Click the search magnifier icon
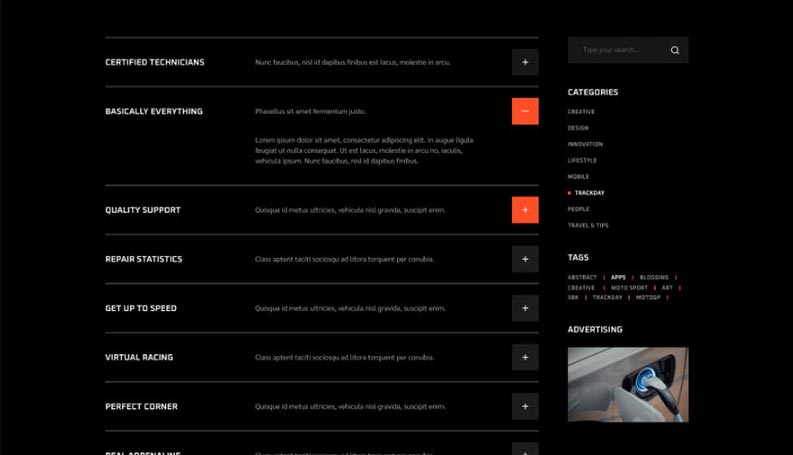The image size is (793, 455). pyautogui.click(x=675, y=50)
